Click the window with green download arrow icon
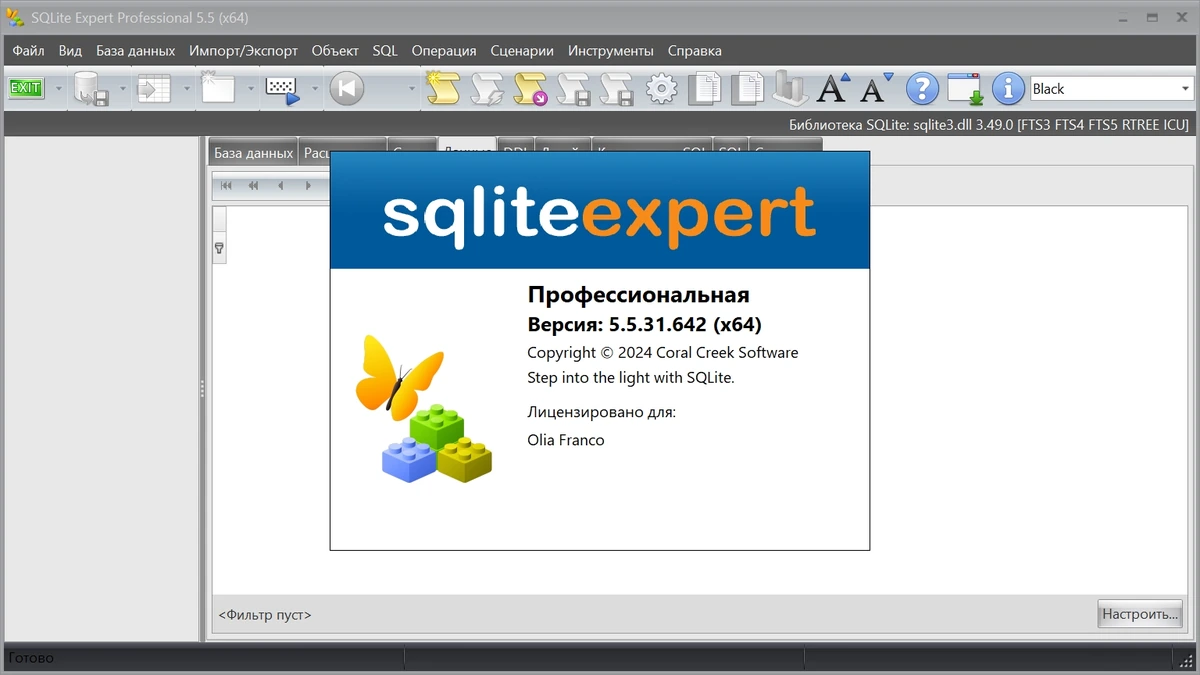 coord(965,89)
